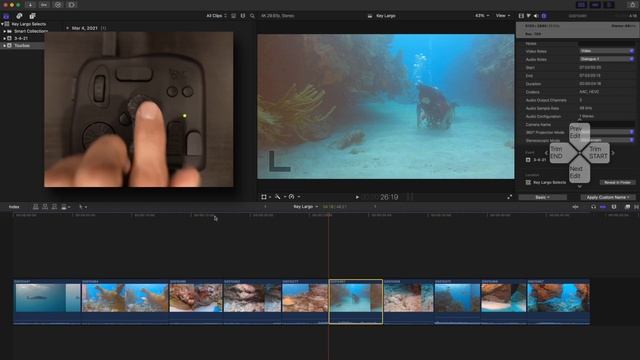Click the Import Media toolbar button
Viewport: 640px width, 360px height.
30,5
